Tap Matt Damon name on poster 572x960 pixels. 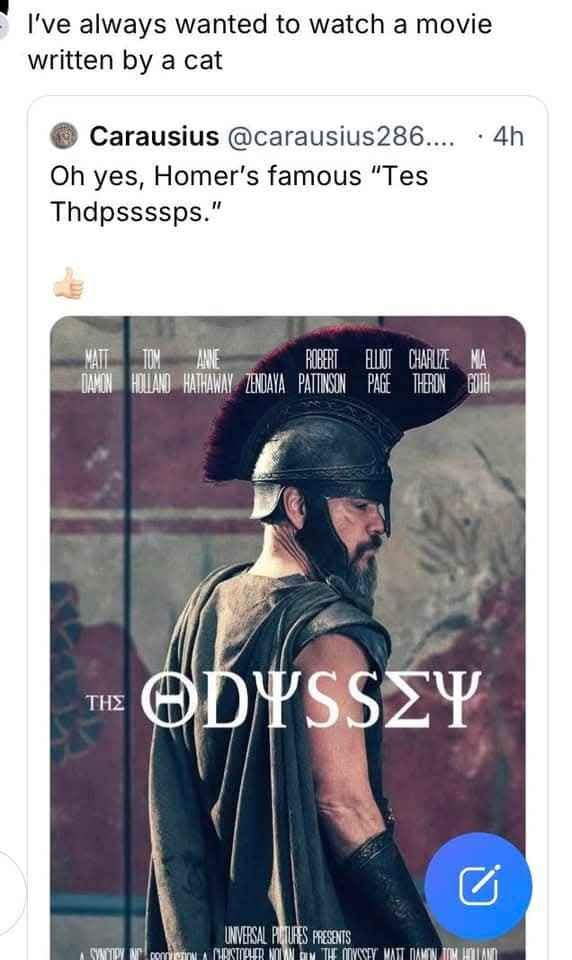[x=97, y=371]
